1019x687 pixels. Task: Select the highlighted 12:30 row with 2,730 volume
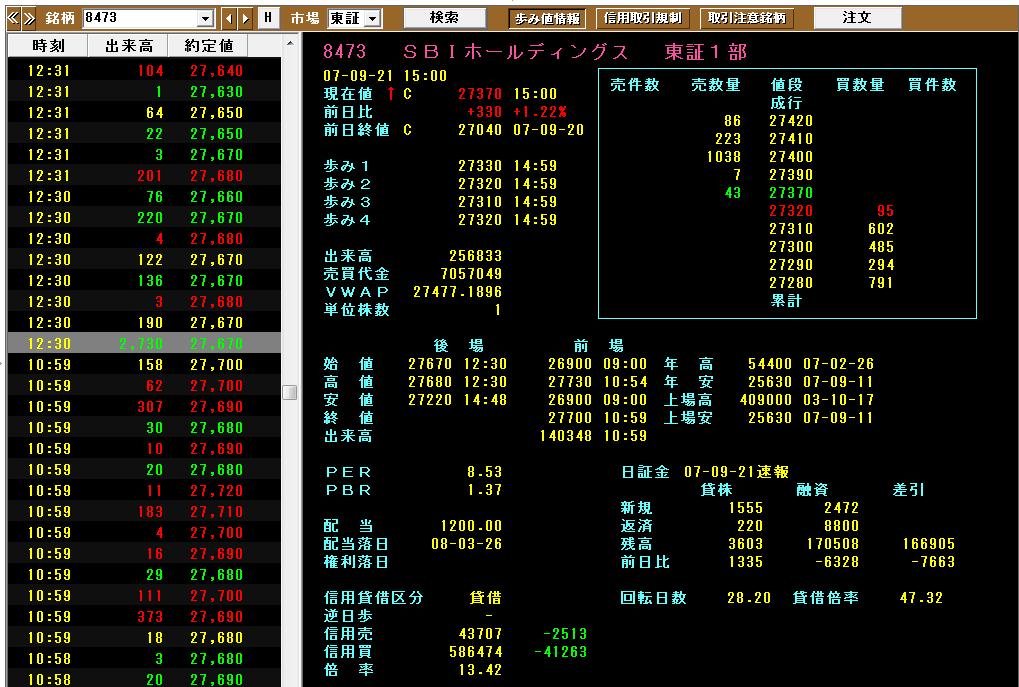click(144, 343)
